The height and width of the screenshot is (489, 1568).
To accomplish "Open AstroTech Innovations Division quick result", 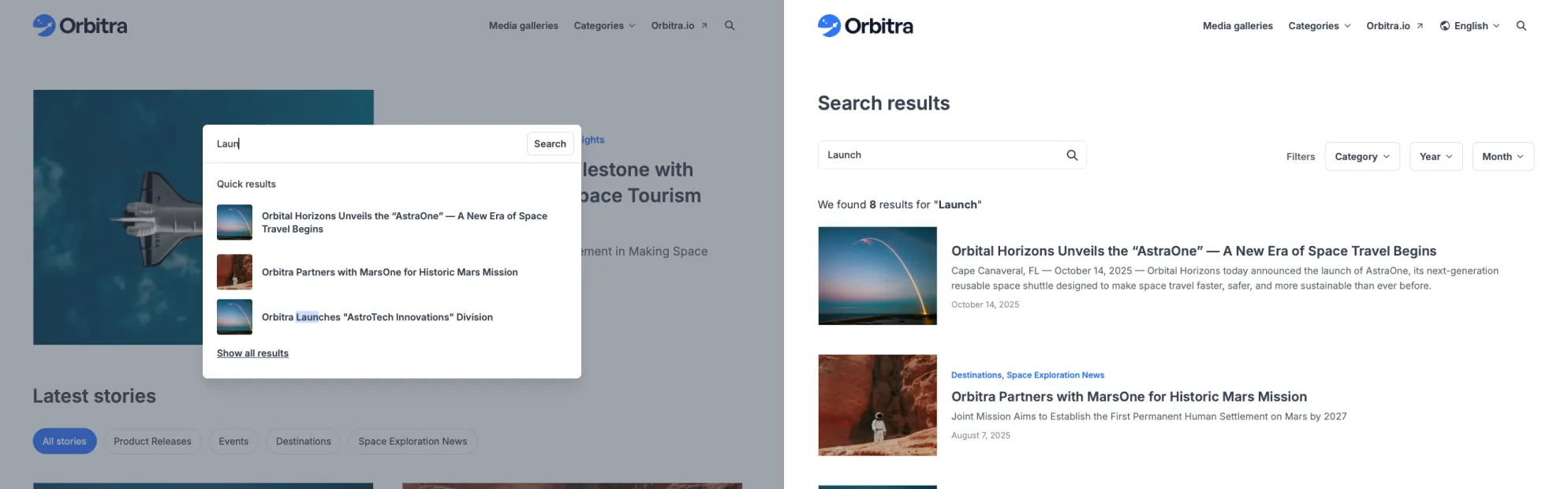I will pyautogui.click(x=392, y=317).
